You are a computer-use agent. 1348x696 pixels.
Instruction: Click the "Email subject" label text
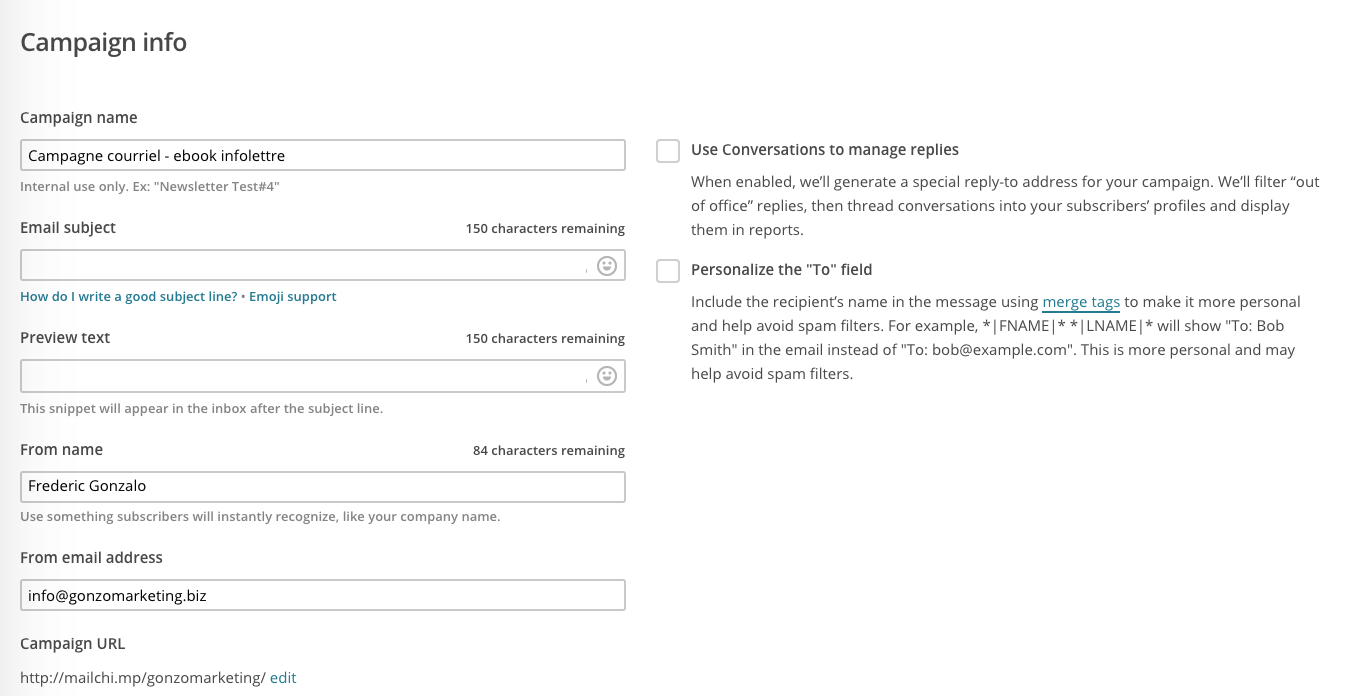(68, 228)
